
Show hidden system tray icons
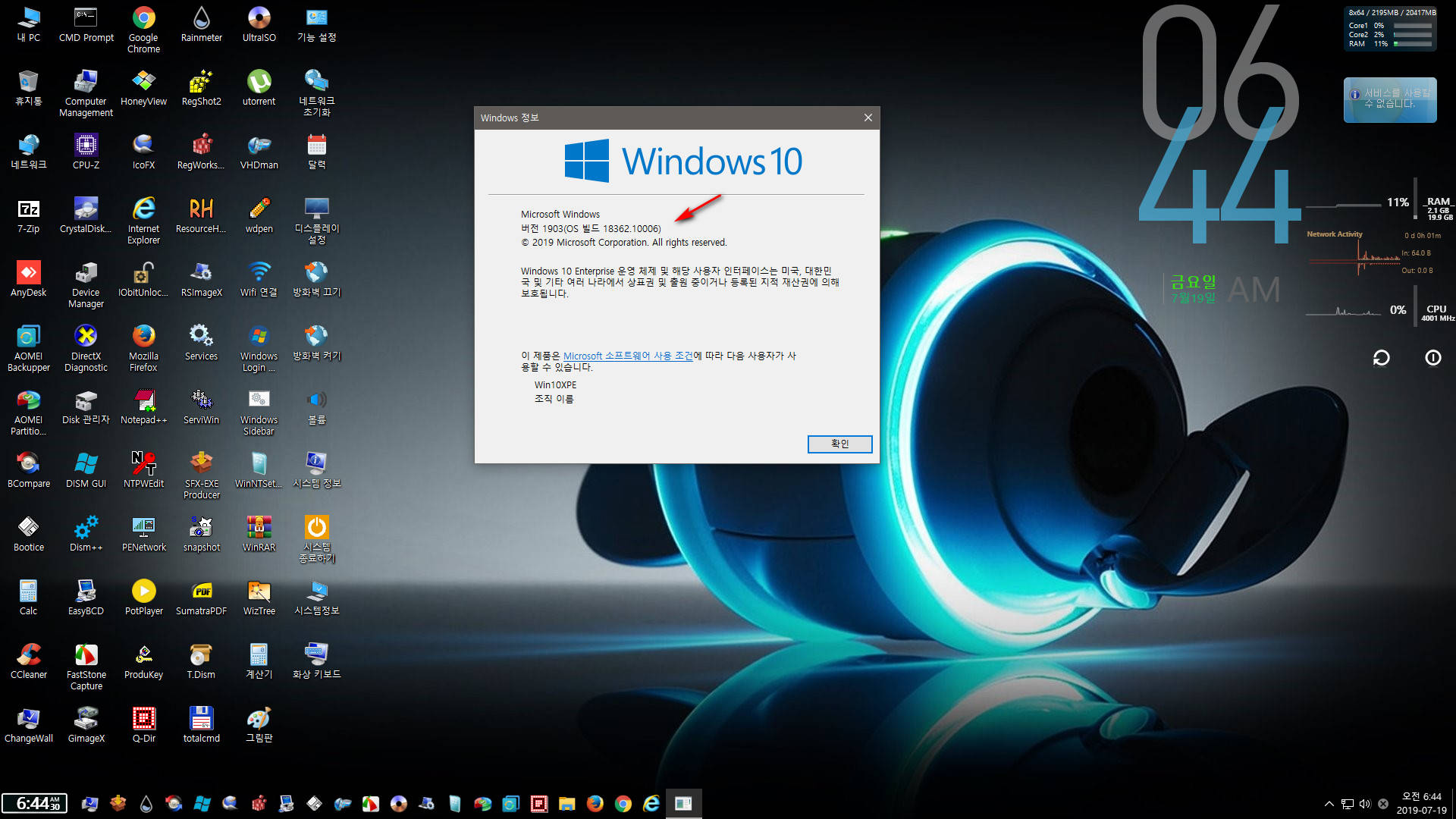click(1329, 804)
